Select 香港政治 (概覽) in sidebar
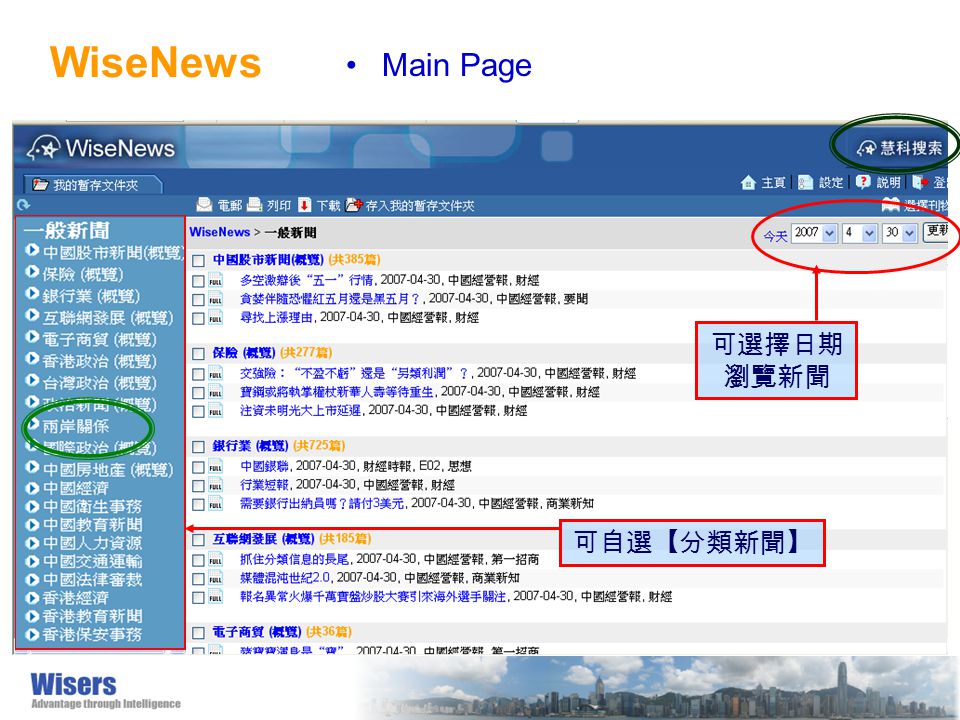960x720 pixels. click(99, 361)
